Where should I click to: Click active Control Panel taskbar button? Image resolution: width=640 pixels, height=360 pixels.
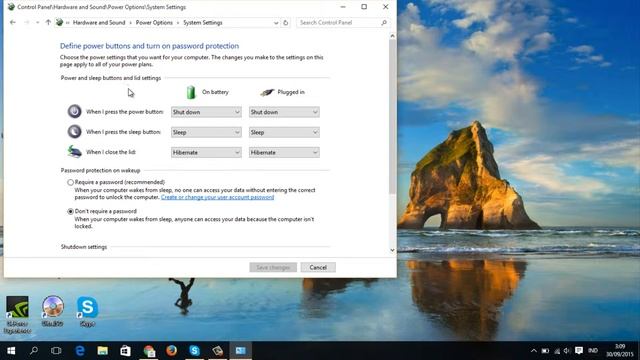(x=240, y=351)
